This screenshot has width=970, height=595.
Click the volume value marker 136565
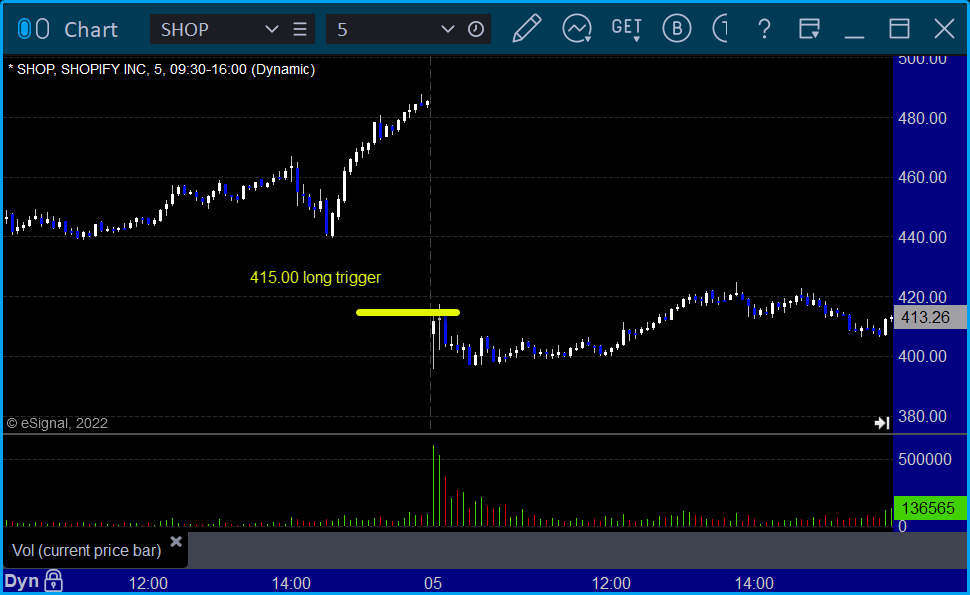(x=930, y=508)
